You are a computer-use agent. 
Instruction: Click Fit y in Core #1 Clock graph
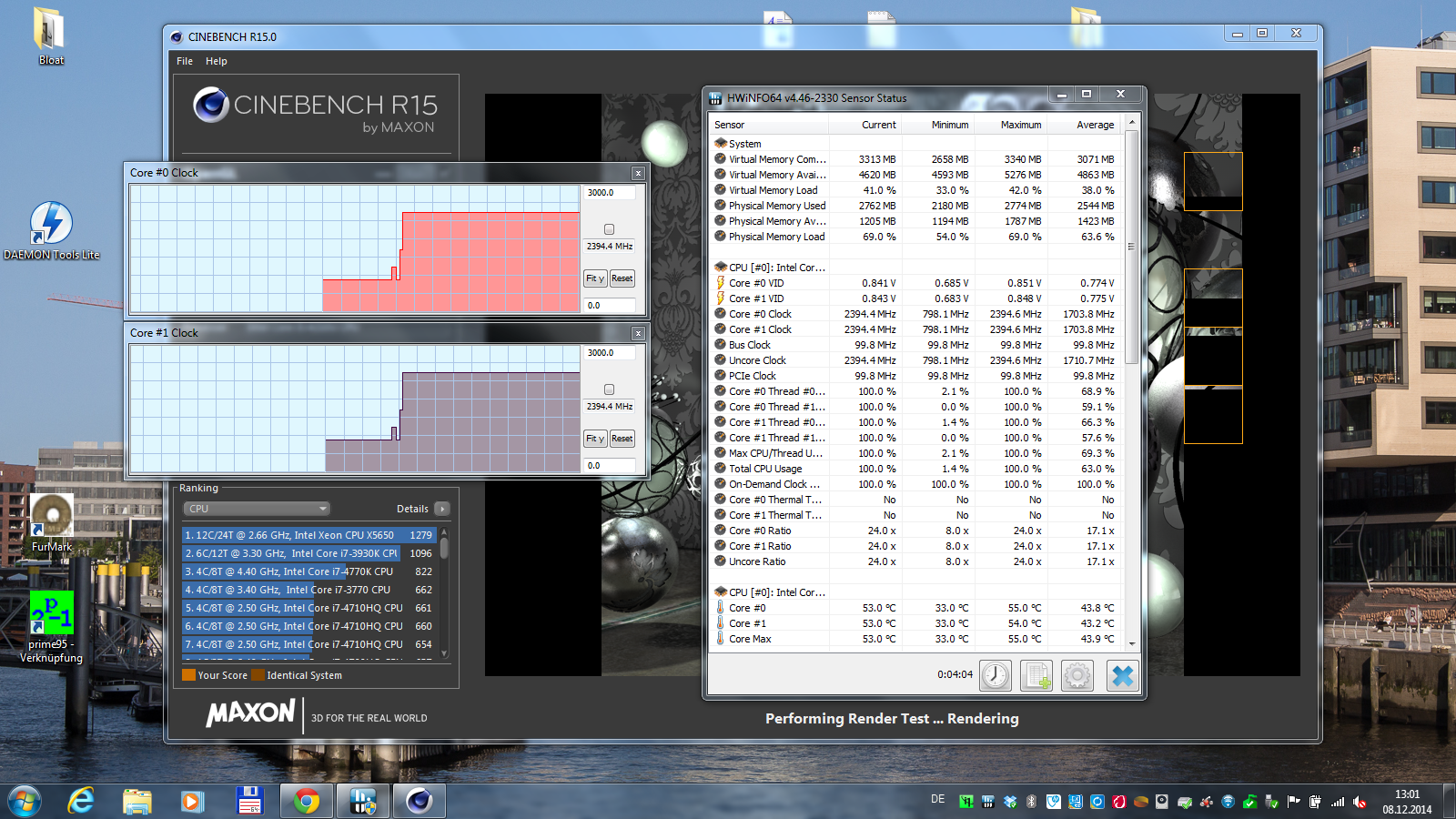pos(595,439)
